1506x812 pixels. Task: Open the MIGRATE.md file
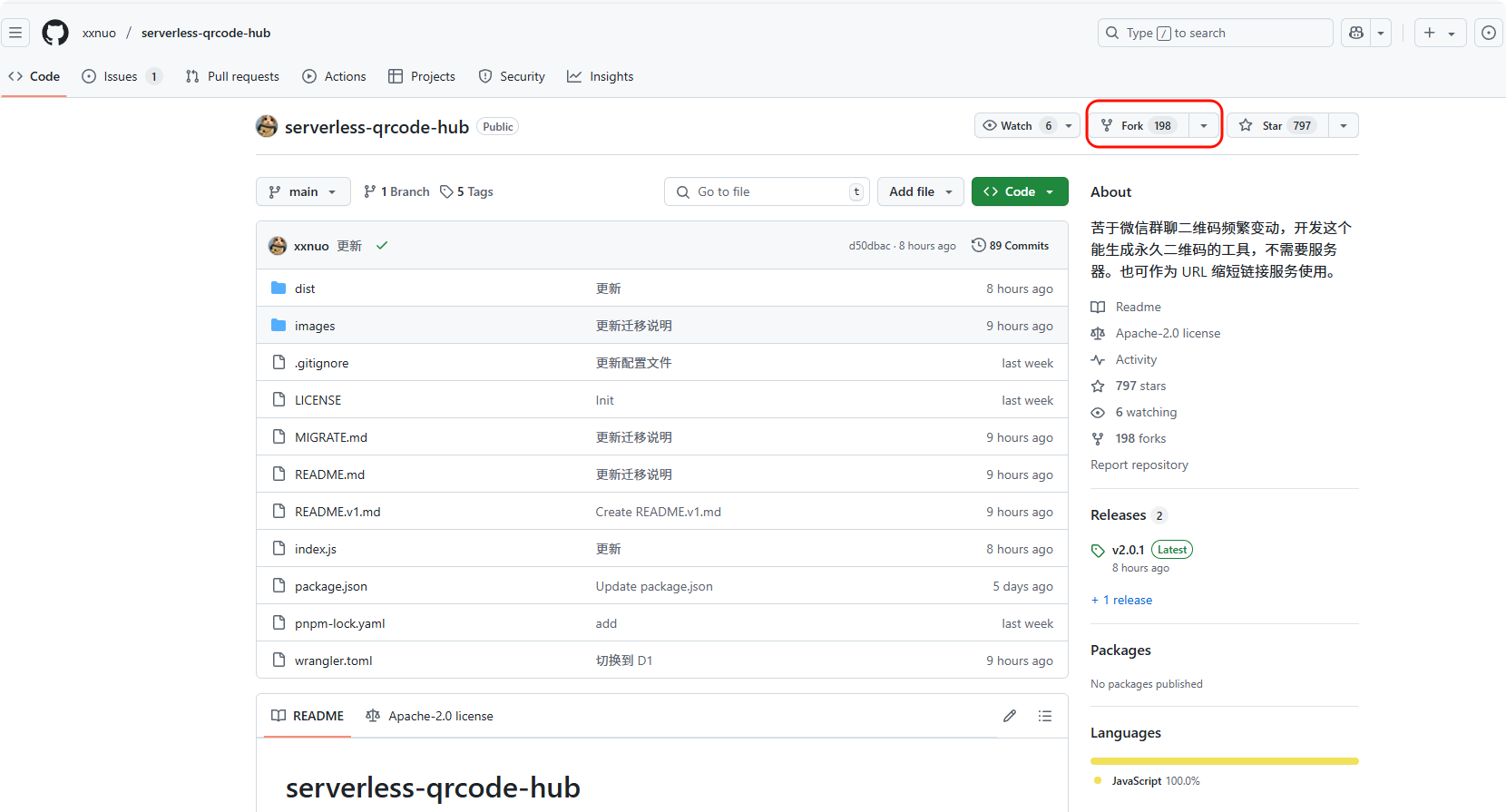click(x=331, y=437)
